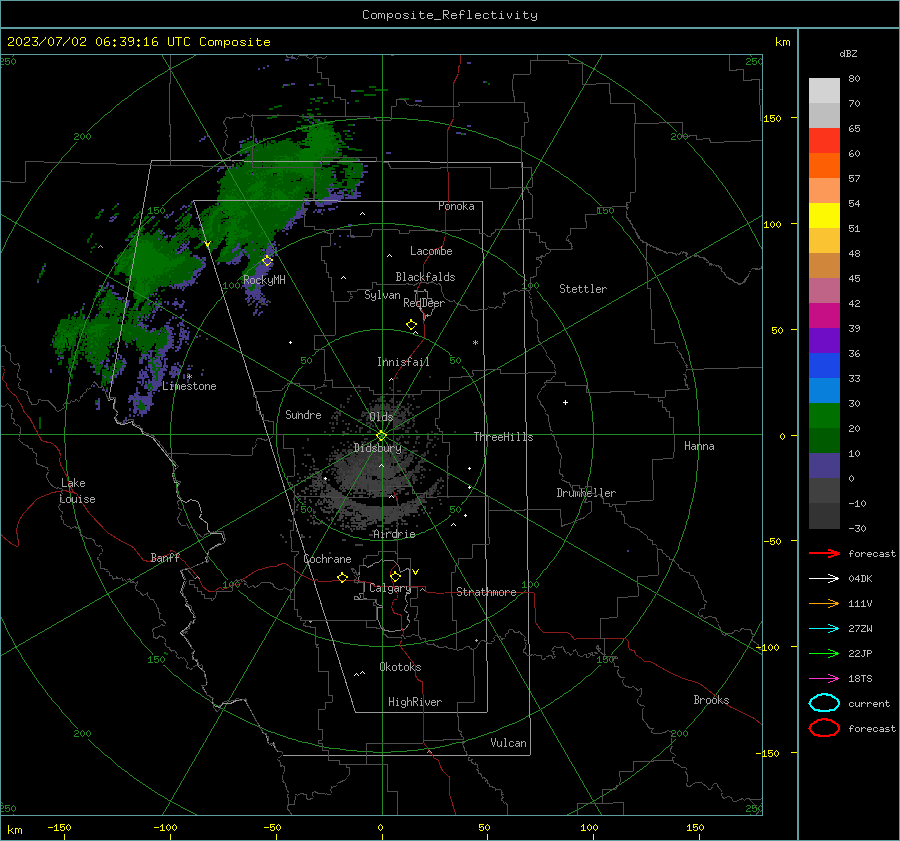Click the Vulcan town label

(508, 743)
